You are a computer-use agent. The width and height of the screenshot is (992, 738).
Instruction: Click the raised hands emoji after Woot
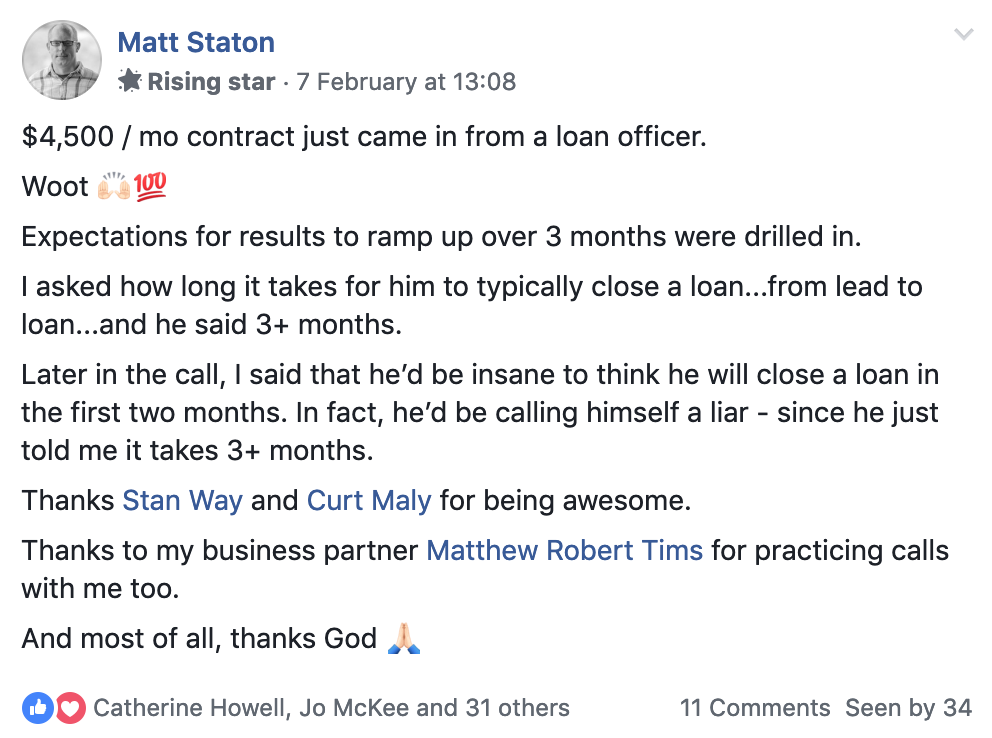pyautogui.click(x=115, y=186)
